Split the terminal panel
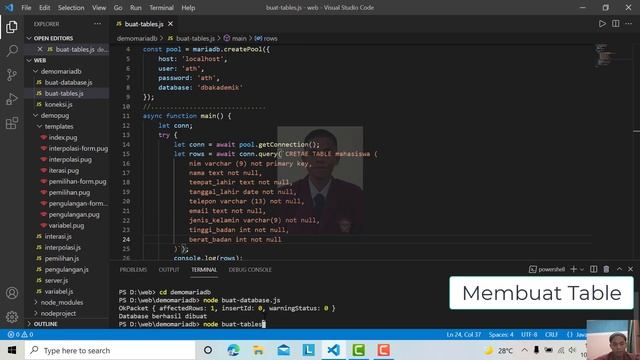Image resolution: width=640 pixels, height=360 pixels. pyautogui.click(x=593, y=269)
